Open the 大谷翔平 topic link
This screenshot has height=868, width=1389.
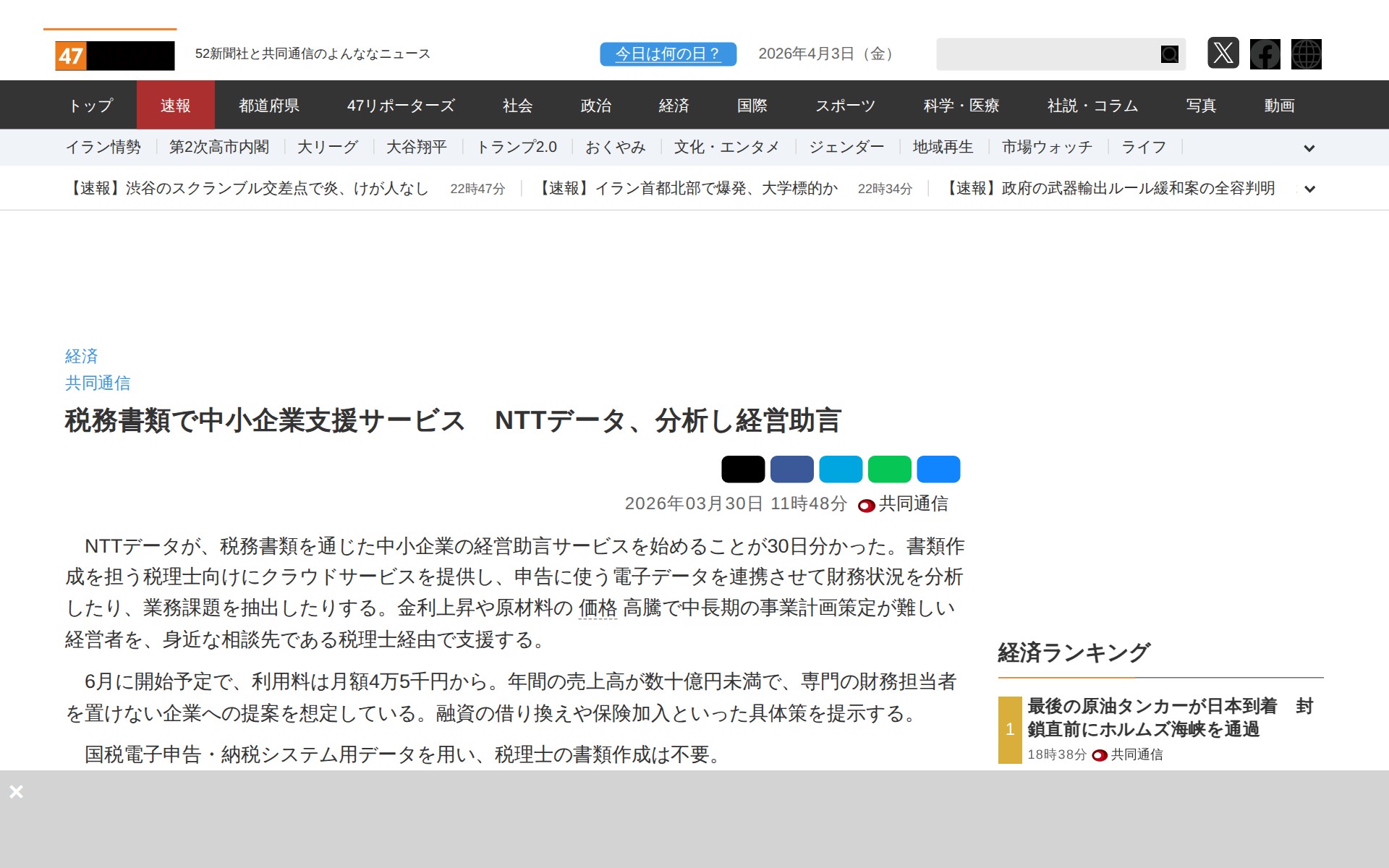(x=416, y=148)
